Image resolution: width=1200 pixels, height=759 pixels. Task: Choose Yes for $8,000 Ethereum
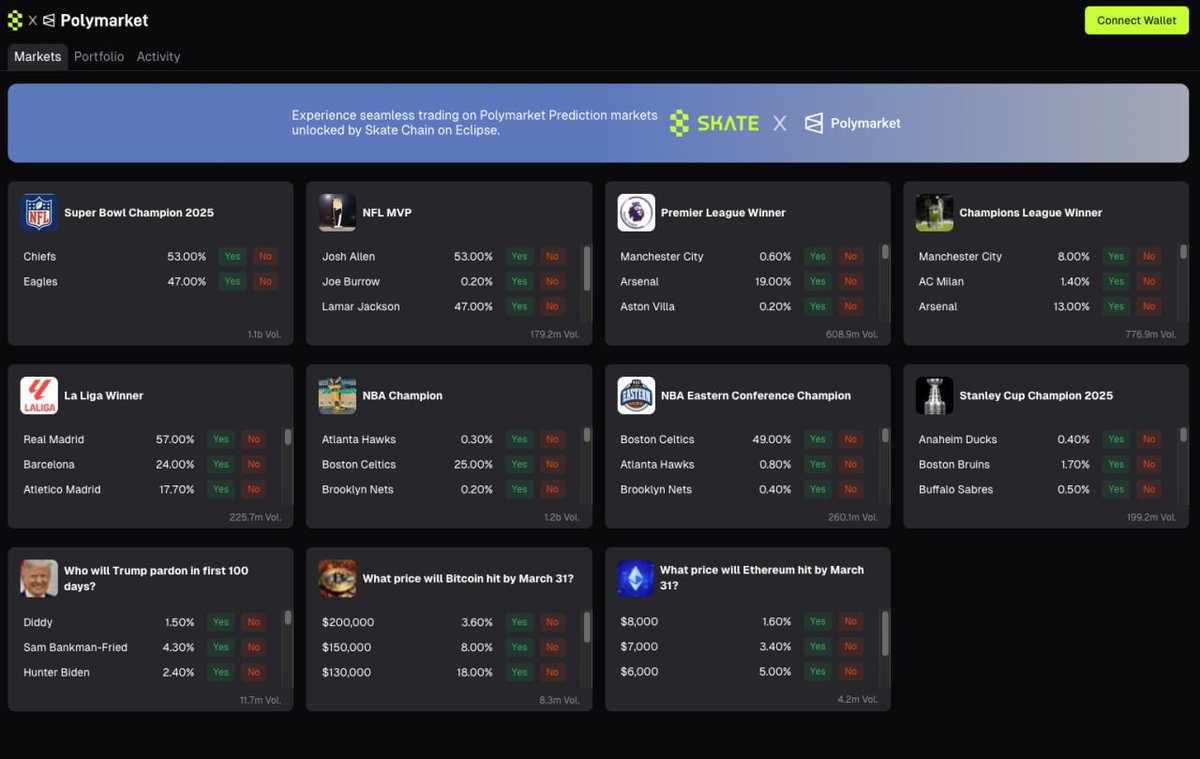tap(818, 621)
